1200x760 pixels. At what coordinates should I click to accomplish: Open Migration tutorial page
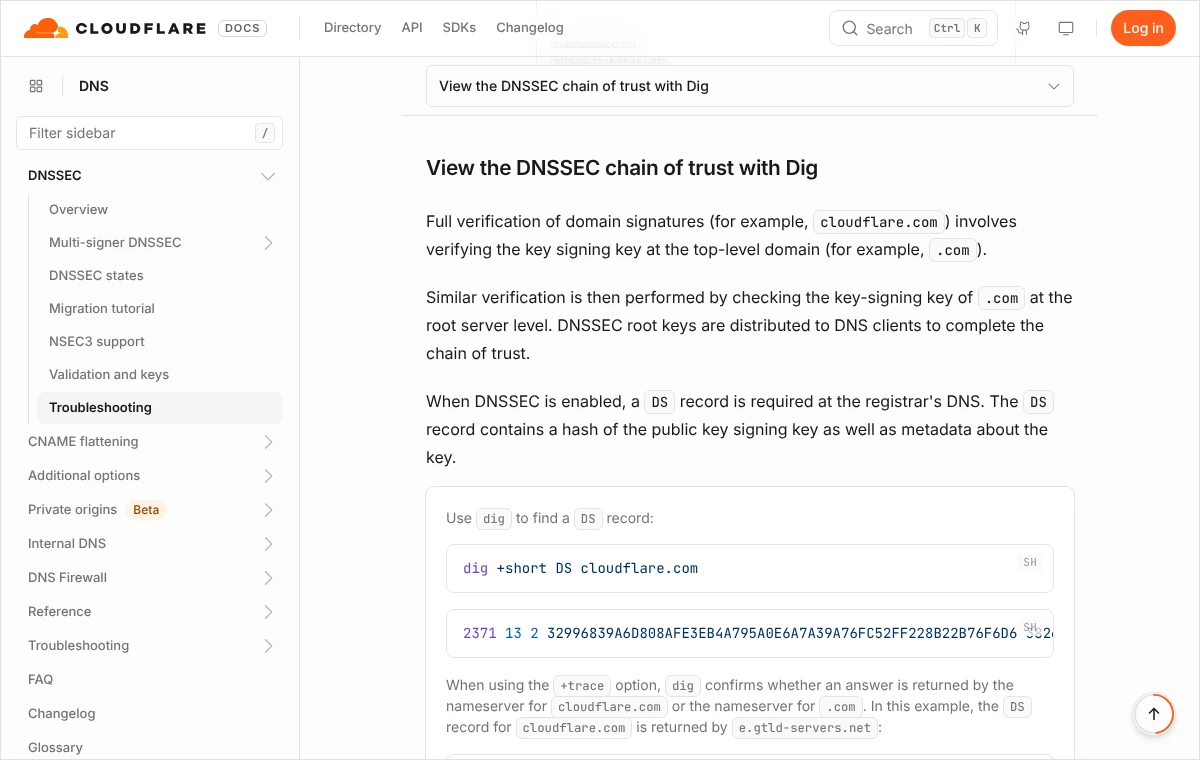(102, 308)
